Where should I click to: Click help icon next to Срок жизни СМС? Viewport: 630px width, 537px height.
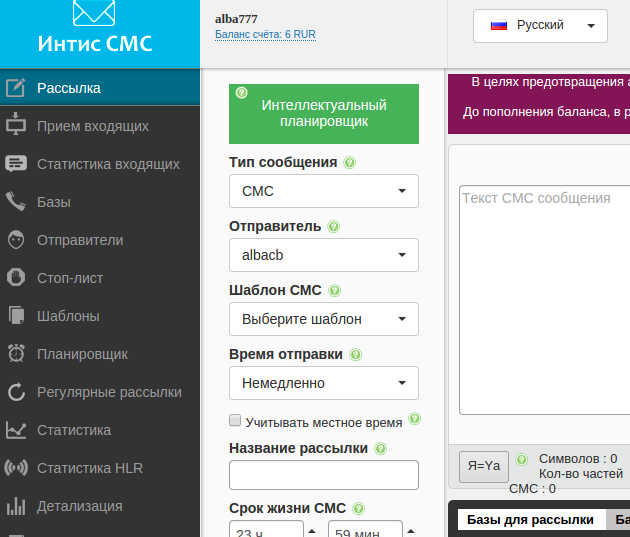coord(359,508)
